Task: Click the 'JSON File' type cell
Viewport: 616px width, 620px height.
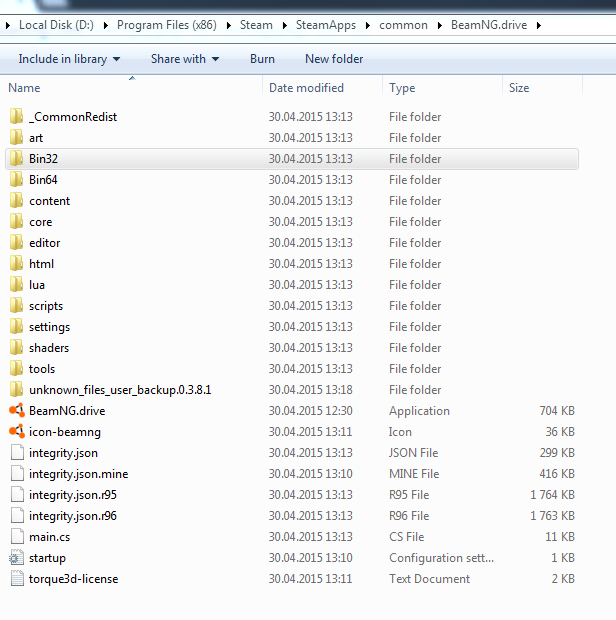Action: click(414, 453)
